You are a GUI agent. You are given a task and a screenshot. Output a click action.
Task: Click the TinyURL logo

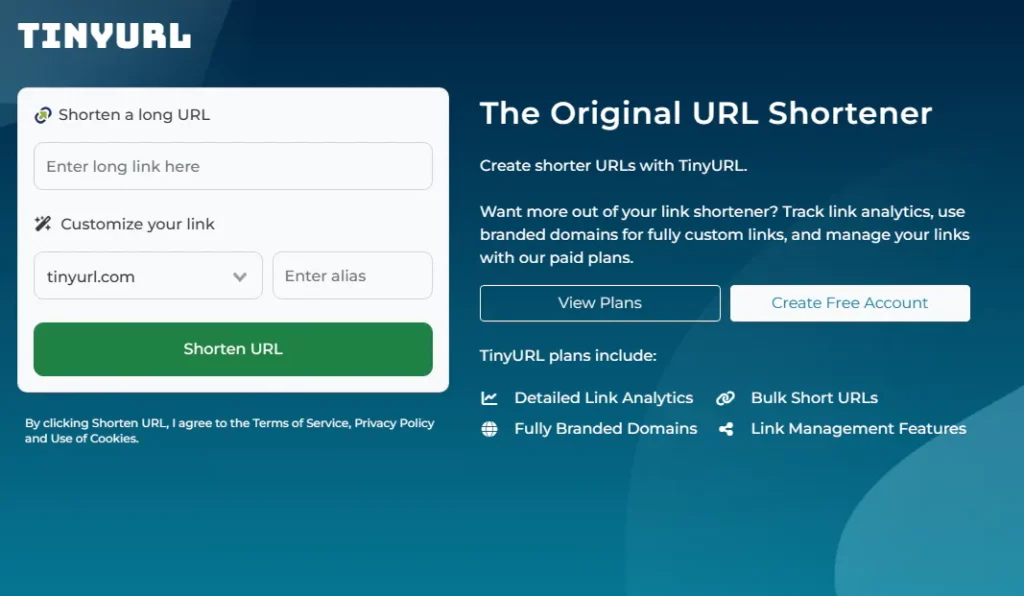(x=104, y=37)
